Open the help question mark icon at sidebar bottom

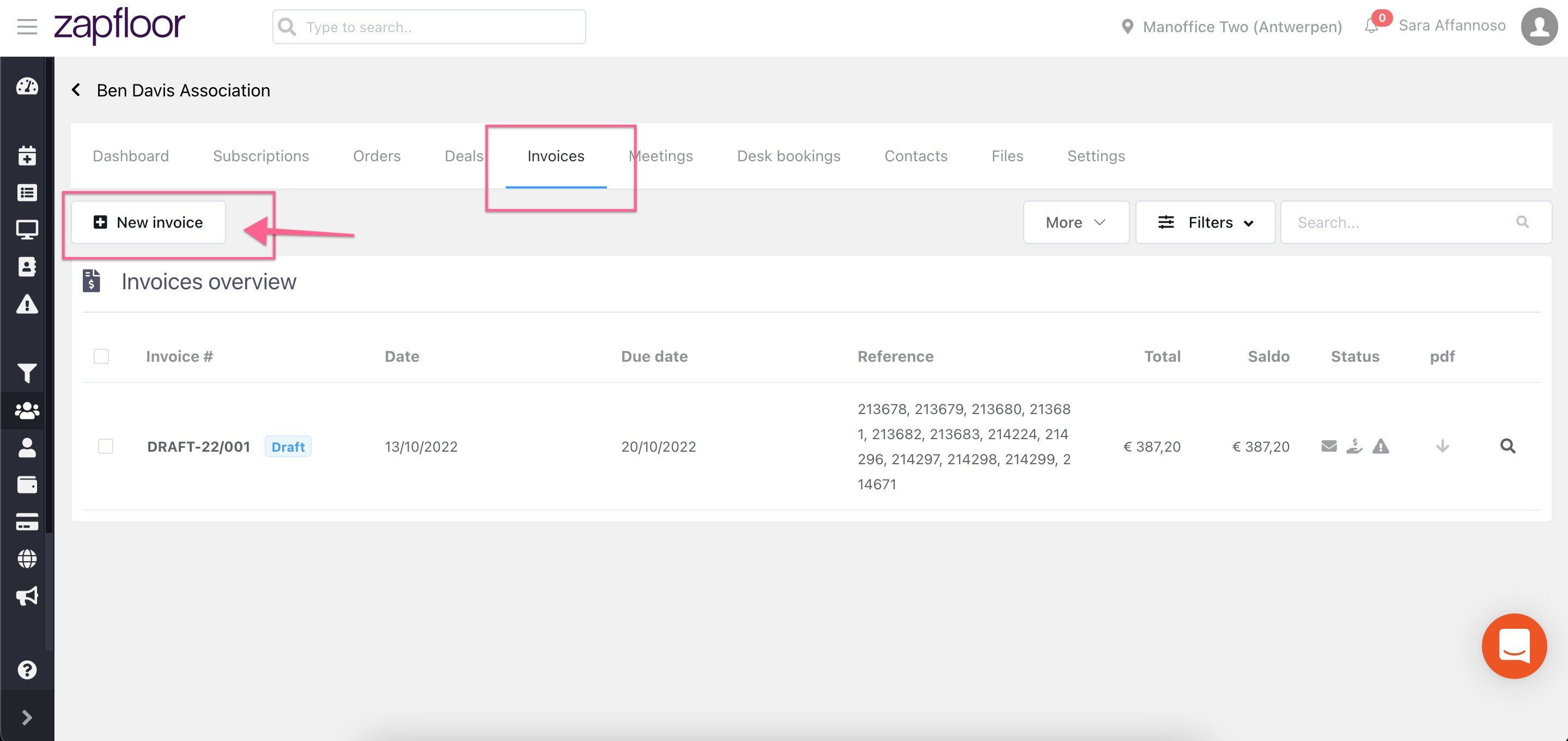click(27, 670)
